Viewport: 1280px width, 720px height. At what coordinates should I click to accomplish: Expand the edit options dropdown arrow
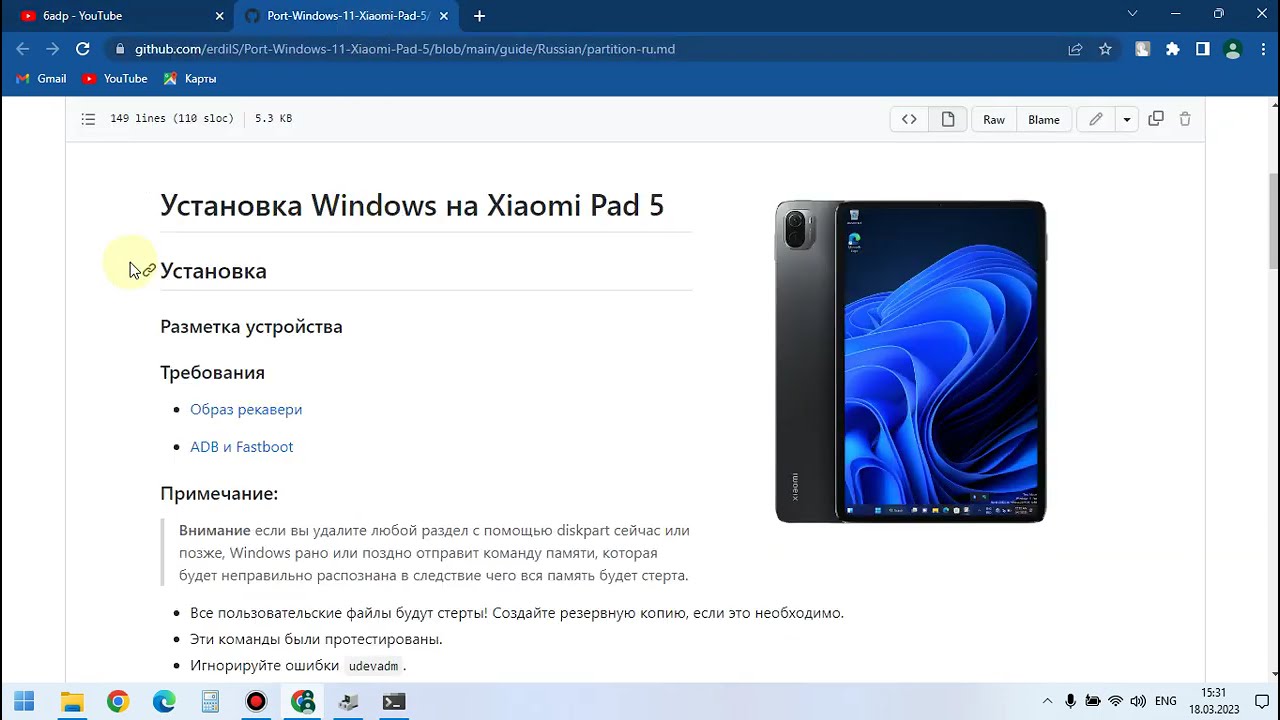[x=1126, y=119]
